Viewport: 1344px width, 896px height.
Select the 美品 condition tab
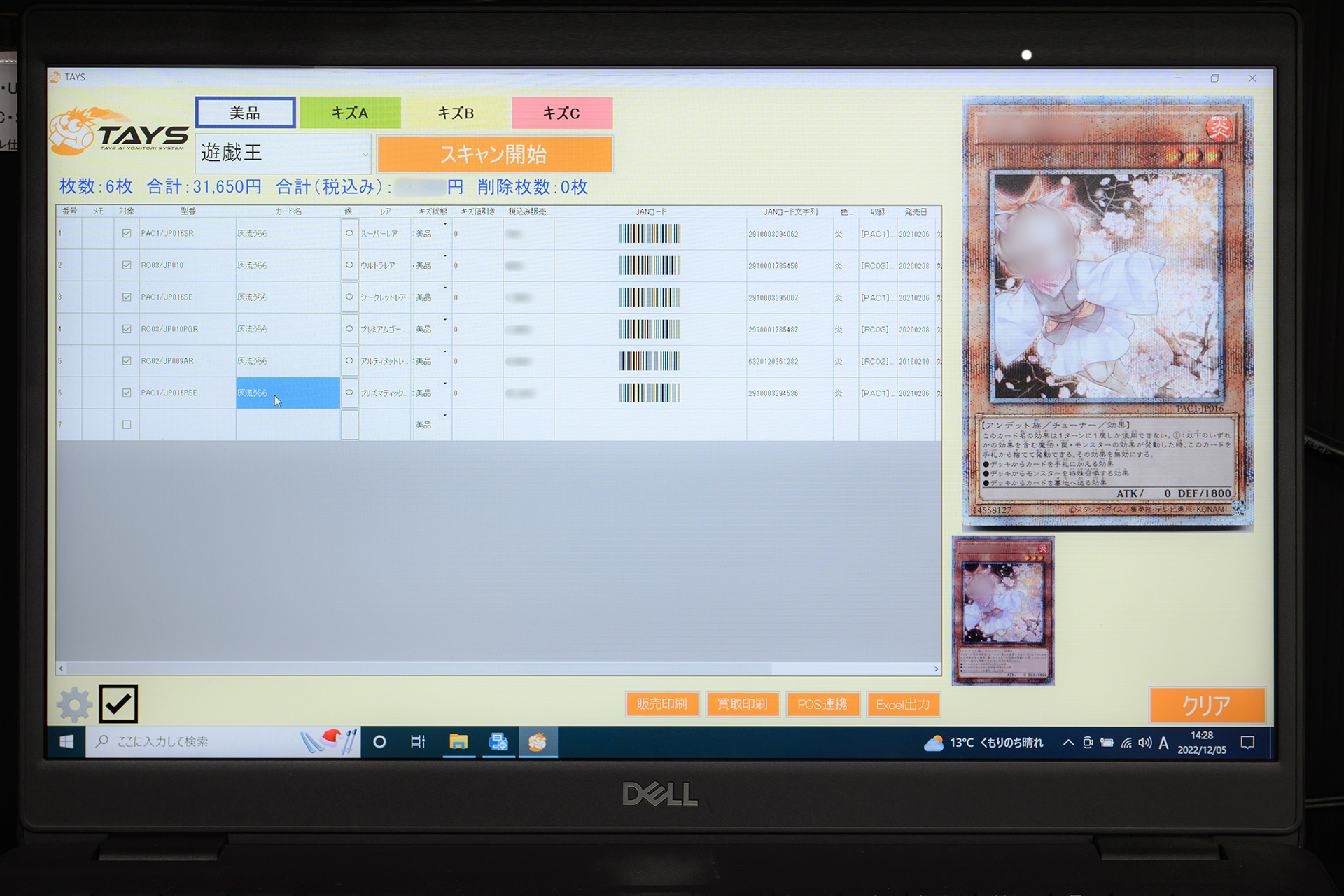click(x=245, y=113)
